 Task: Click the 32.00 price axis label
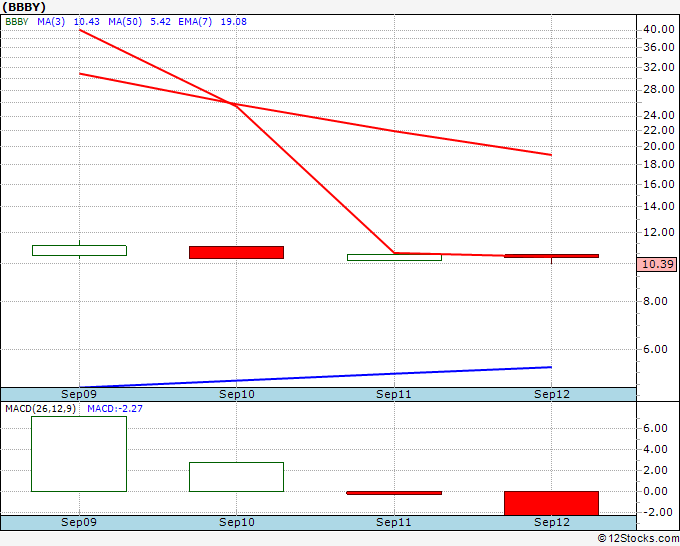click(x=659, y=67)
